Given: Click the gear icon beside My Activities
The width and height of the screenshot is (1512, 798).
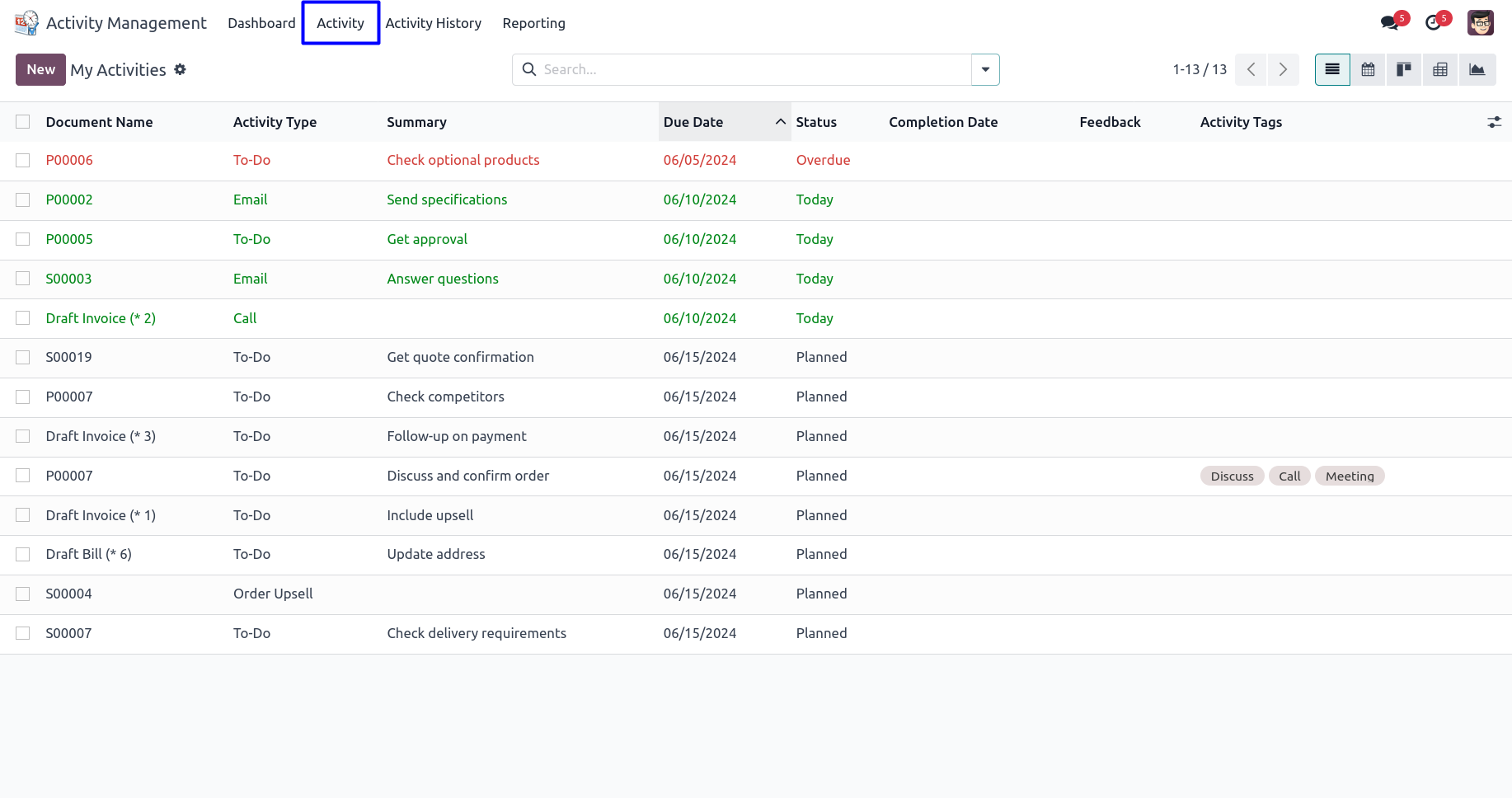Looking at the screenshot, I should tap(180, 70).
